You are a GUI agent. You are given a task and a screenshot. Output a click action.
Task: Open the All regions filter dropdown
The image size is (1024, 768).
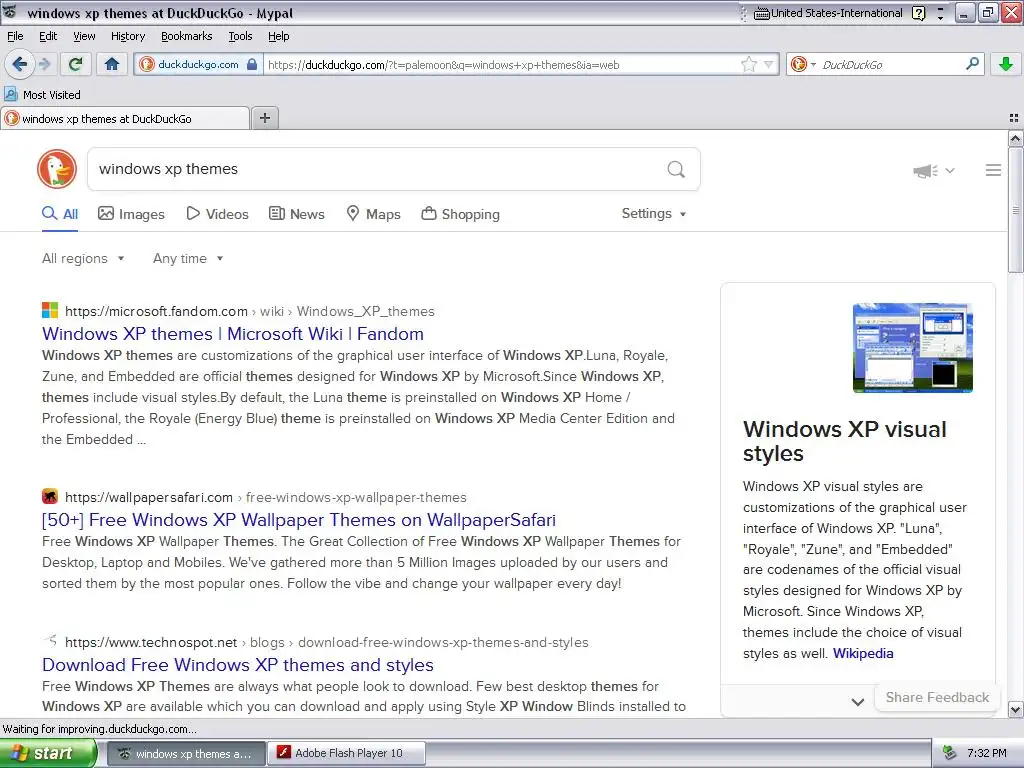tap(83, 259)
